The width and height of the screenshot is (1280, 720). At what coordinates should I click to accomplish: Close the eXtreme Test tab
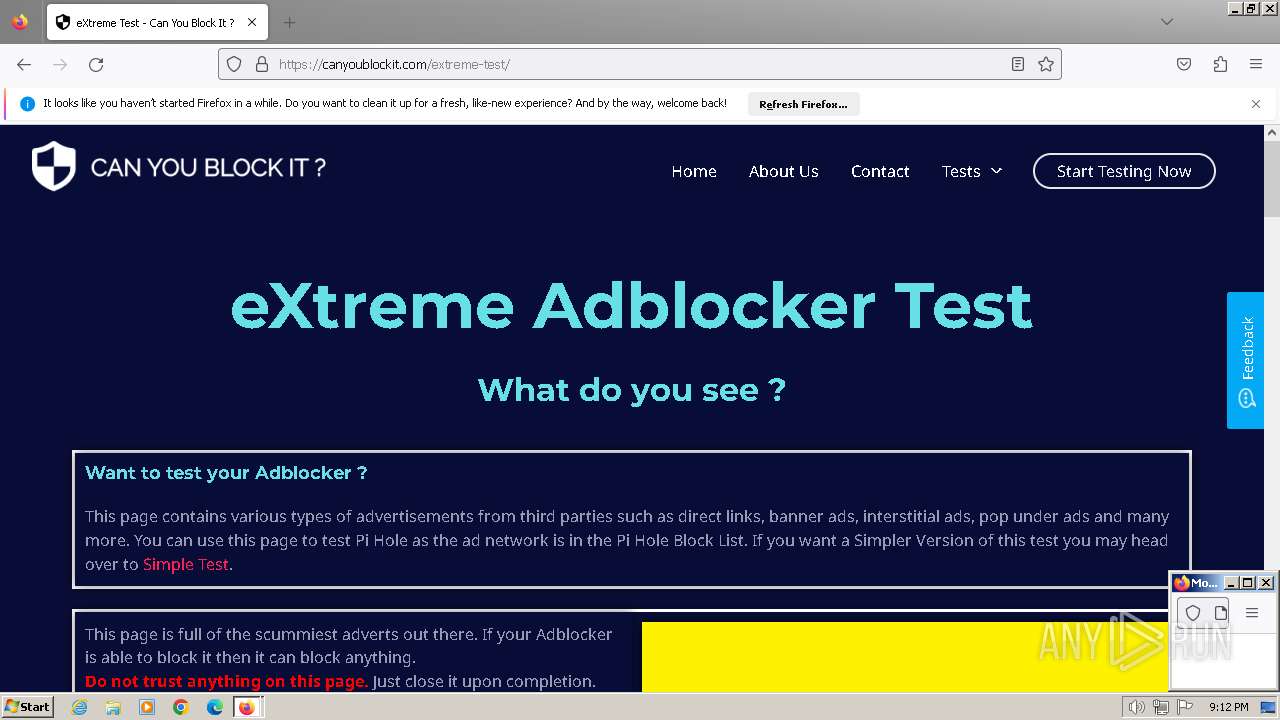click(252, 22)
